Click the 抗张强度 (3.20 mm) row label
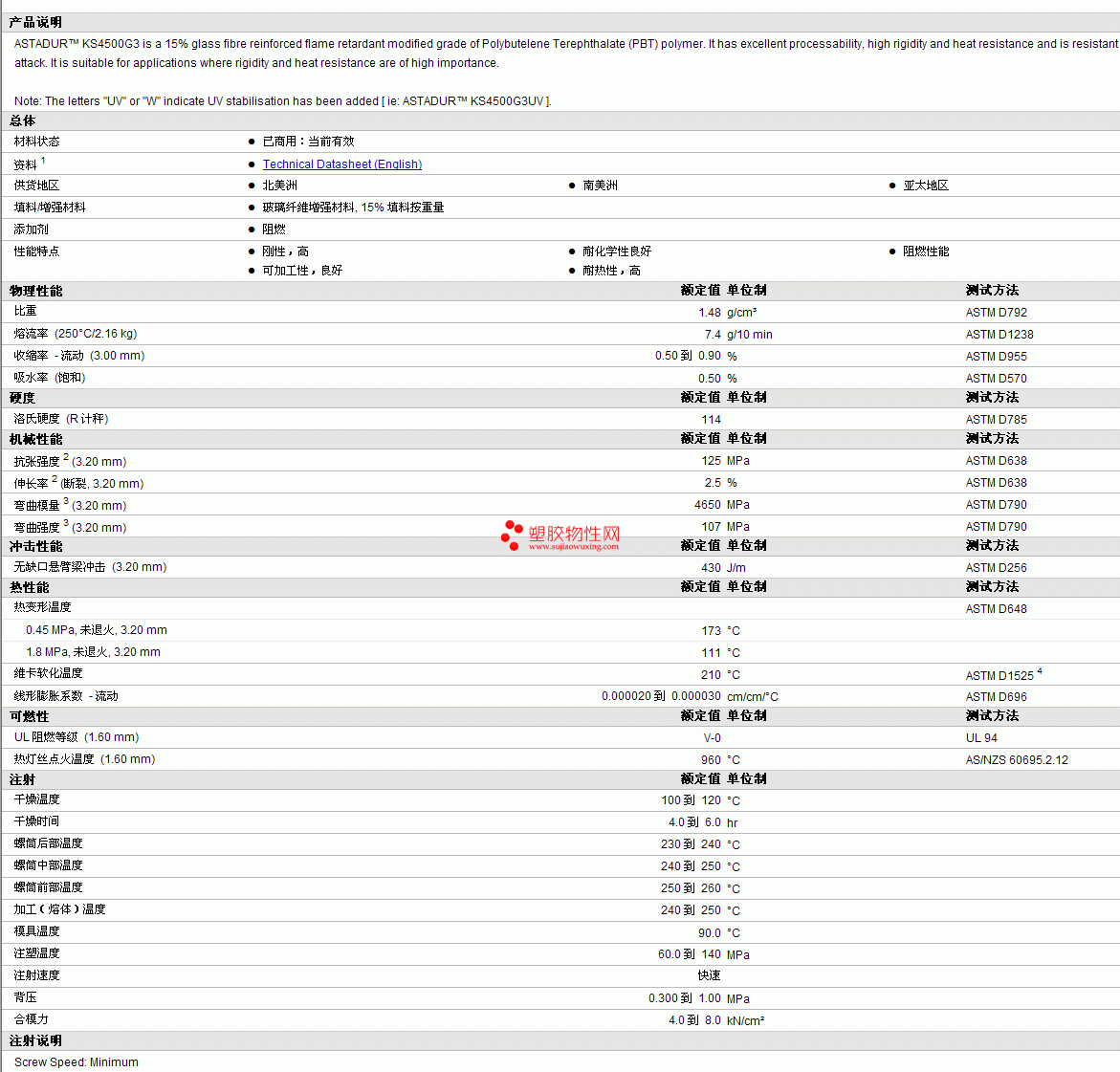Image resolution: width=1120 pixels, height=1072 pixels. pyautogui.click(x=70, y=461)
